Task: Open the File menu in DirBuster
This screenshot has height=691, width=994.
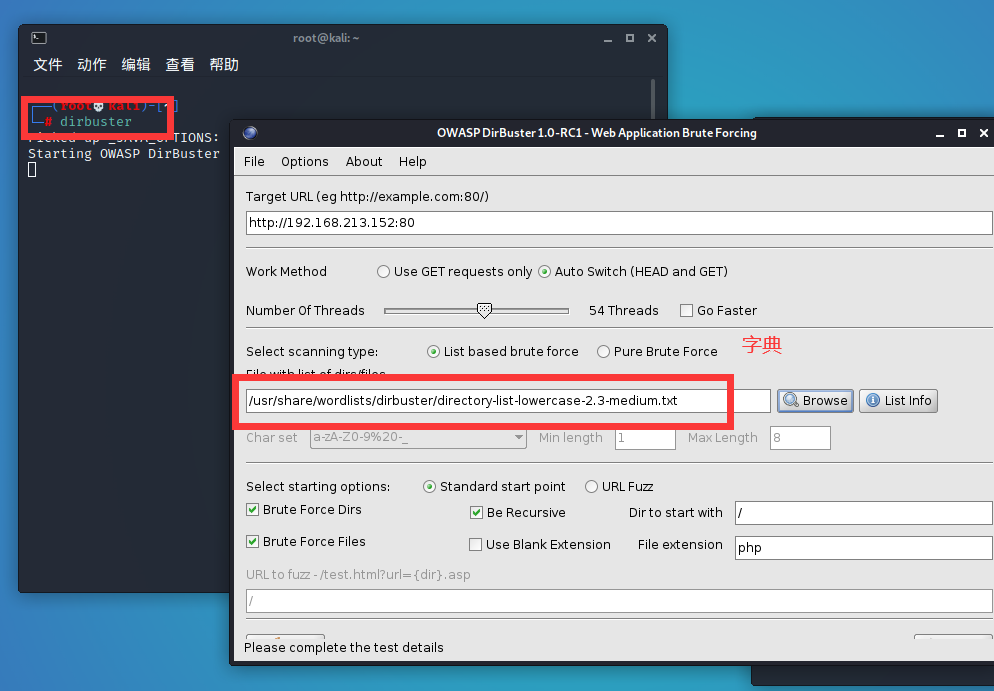Action: 254,162
